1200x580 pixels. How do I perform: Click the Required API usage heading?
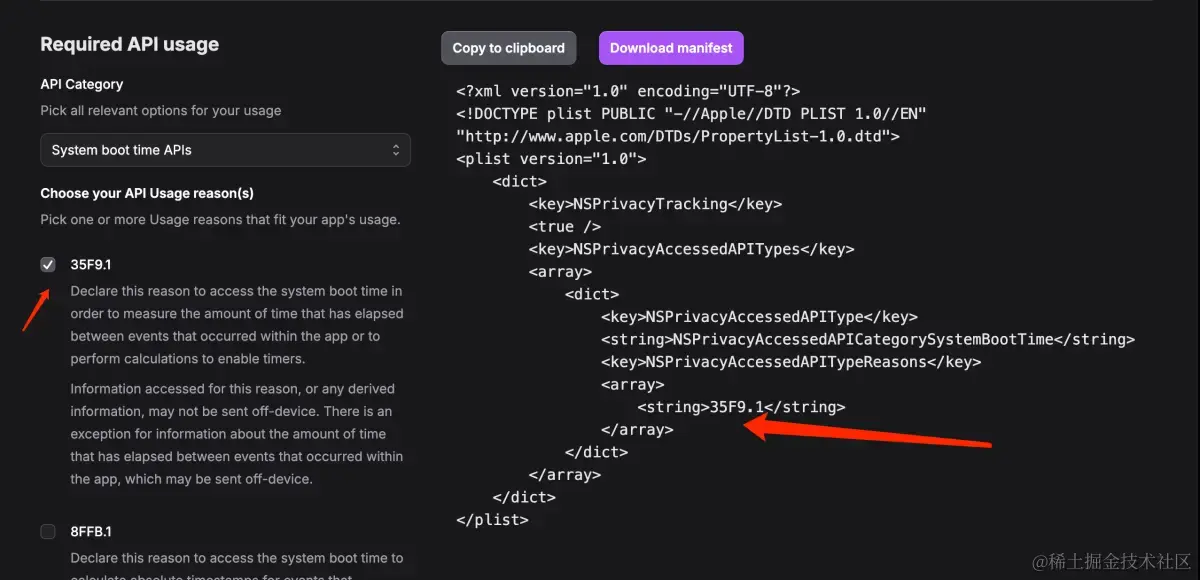tap(129, 44)
